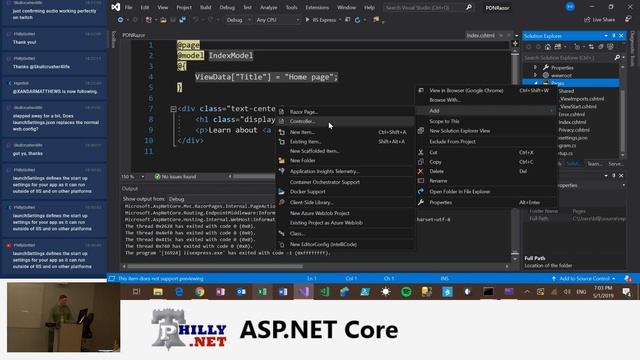The height and width of the screenshot is (360, 640).
Task: Choose New Scaffolded Item in Add submenu
Action: [x=345, y=151]
